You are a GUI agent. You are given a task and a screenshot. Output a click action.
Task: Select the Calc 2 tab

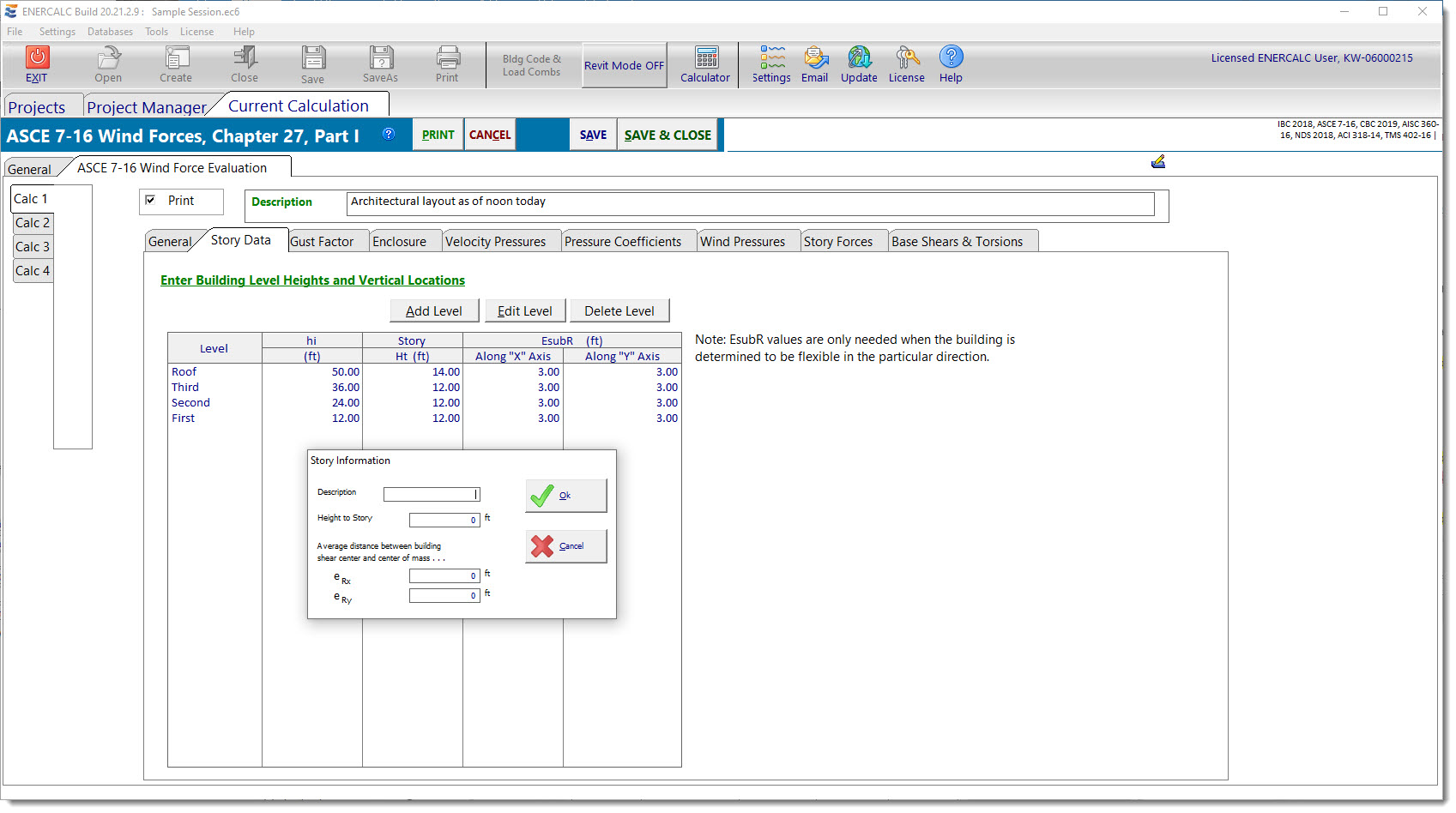coord(33,223)
